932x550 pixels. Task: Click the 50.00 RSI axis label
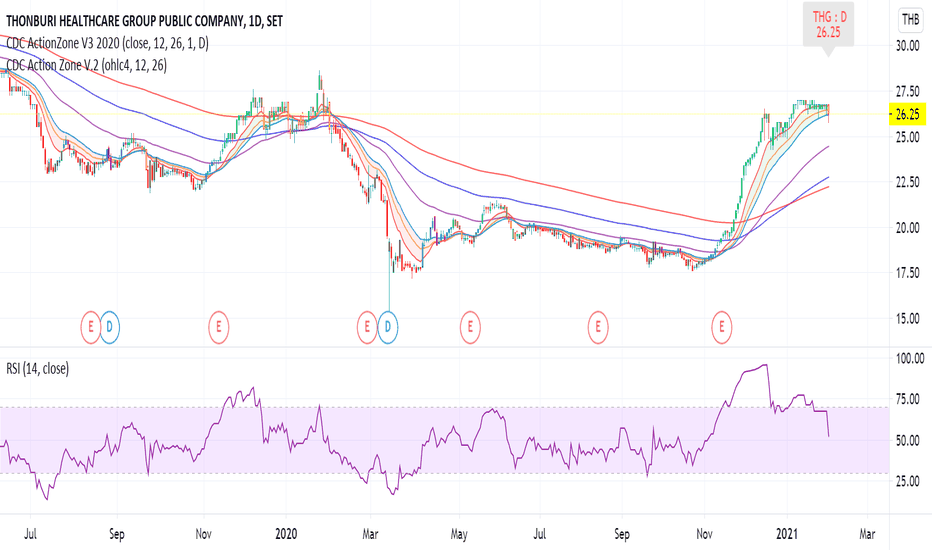tap(908, 441)
